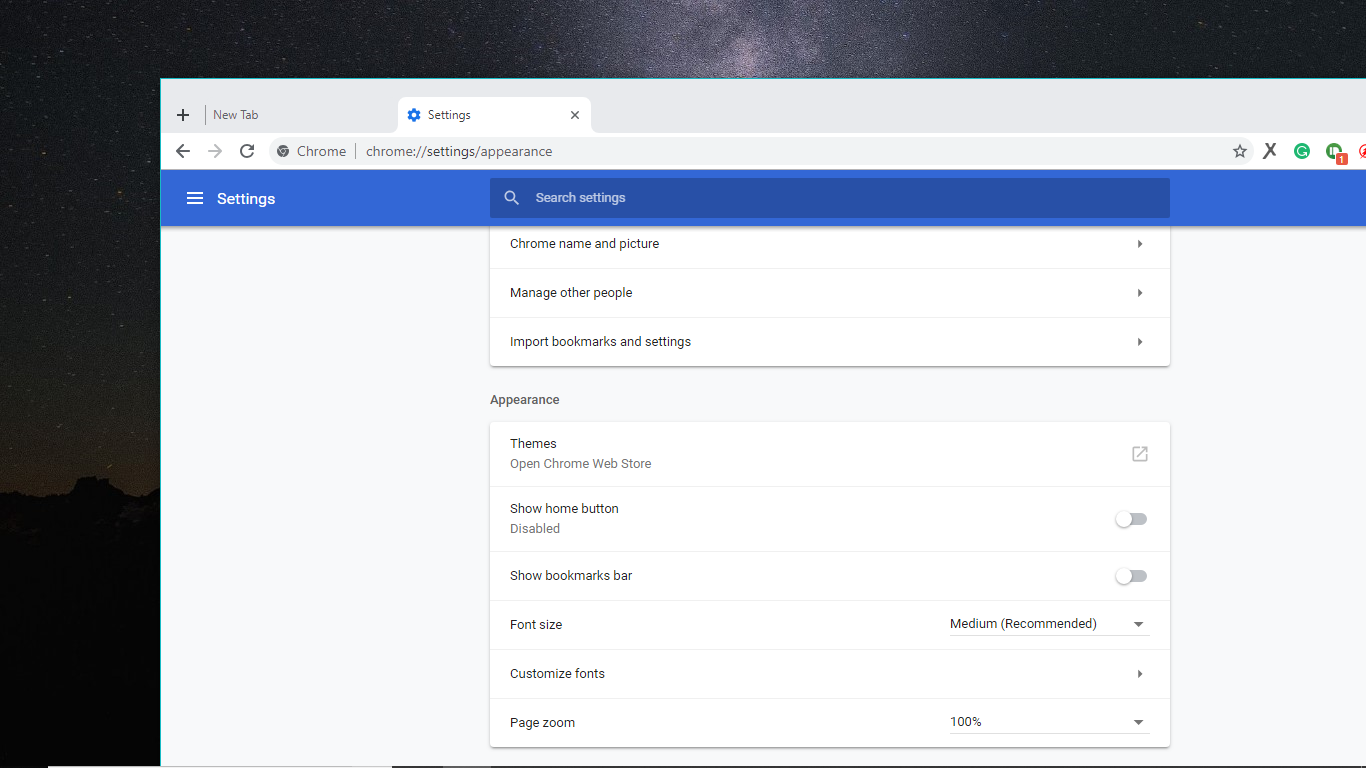Expand Import bookmarks and settings arrow
The image size is (1366, 768).
[1140, 342]
